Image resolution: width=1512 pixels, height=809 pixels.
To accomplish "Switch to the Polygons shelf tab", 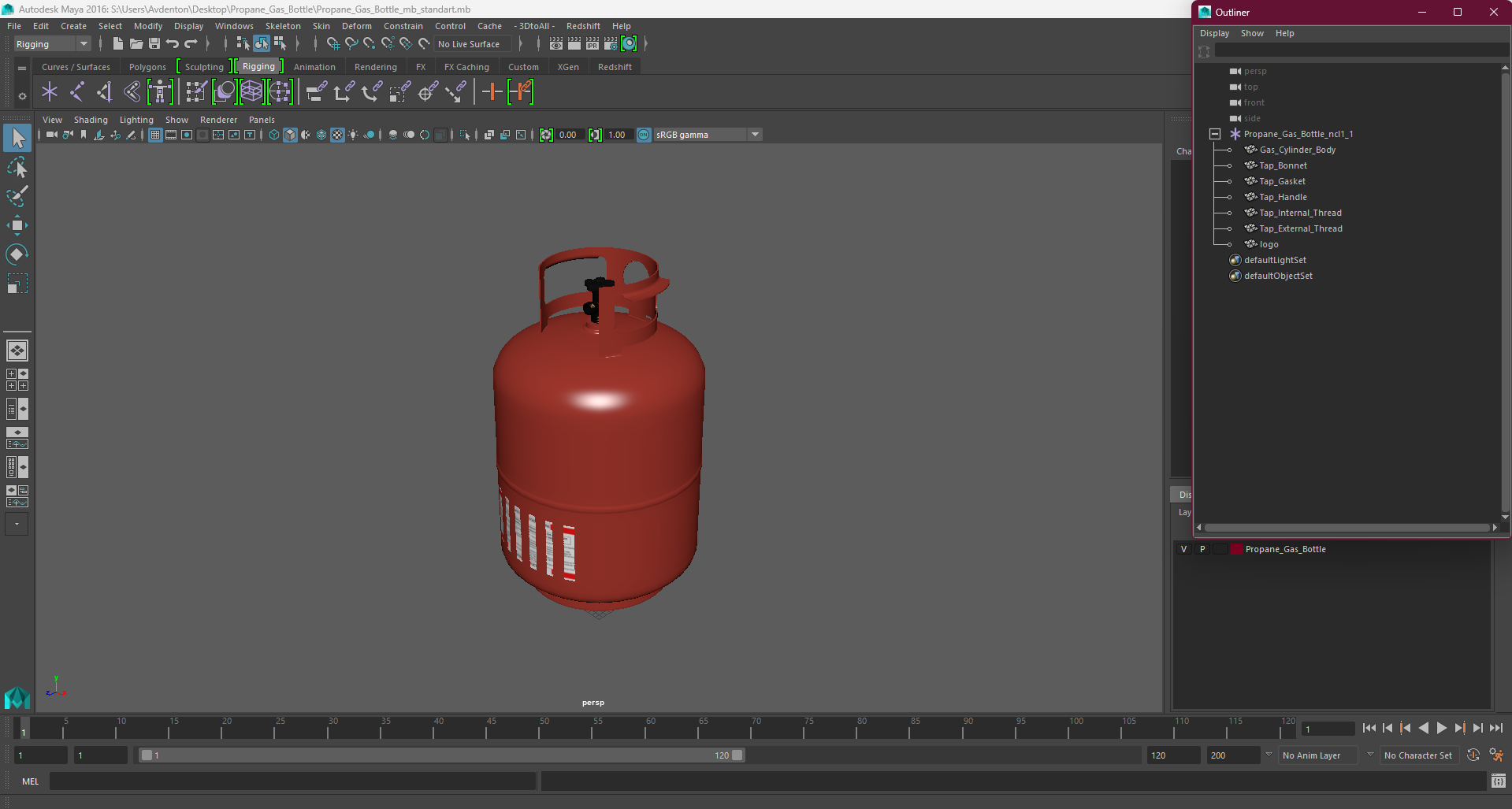I will click(147, 67).
